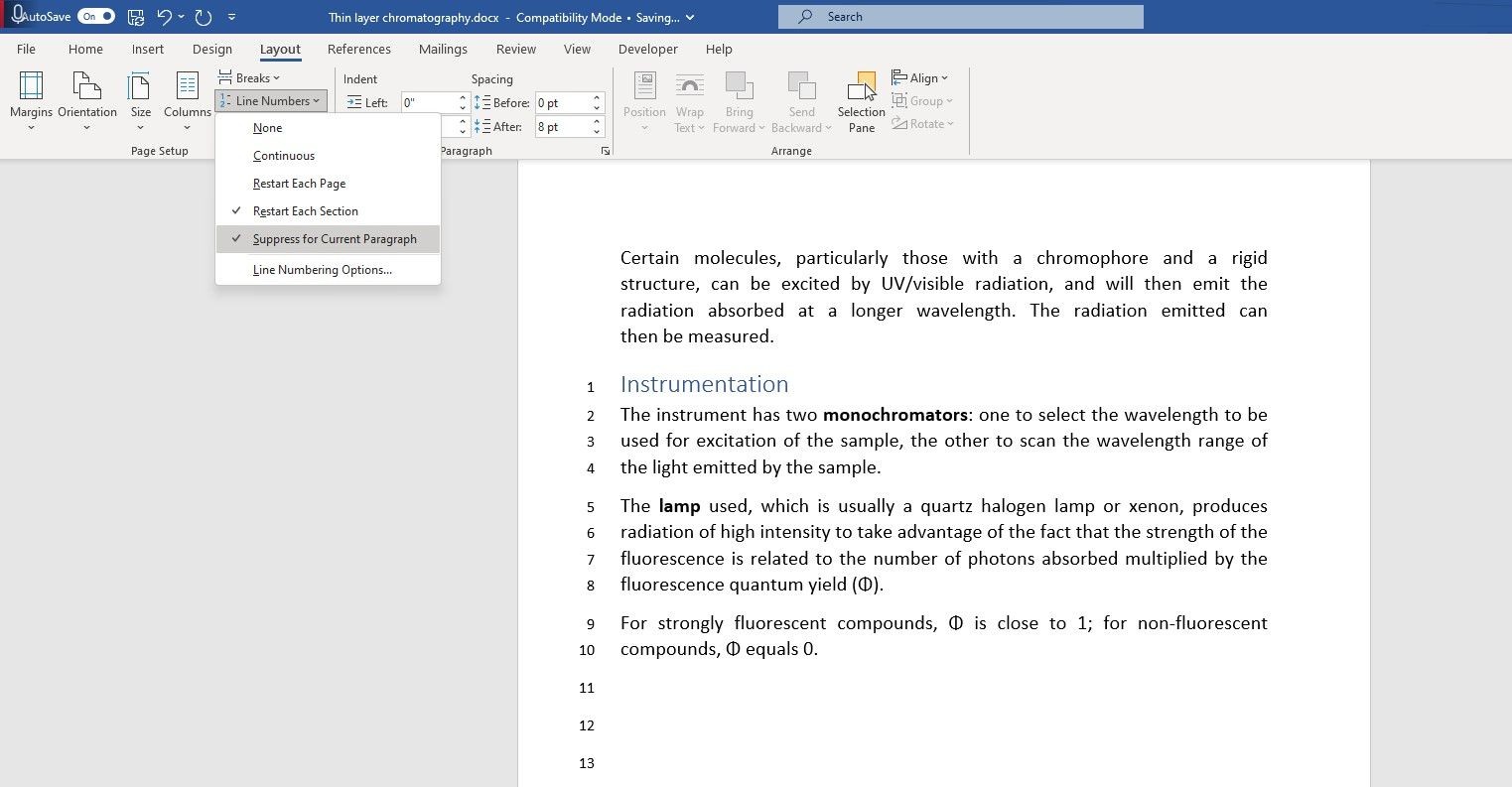Launch the Paragraph settings dialog expander

tap(604, 151)
